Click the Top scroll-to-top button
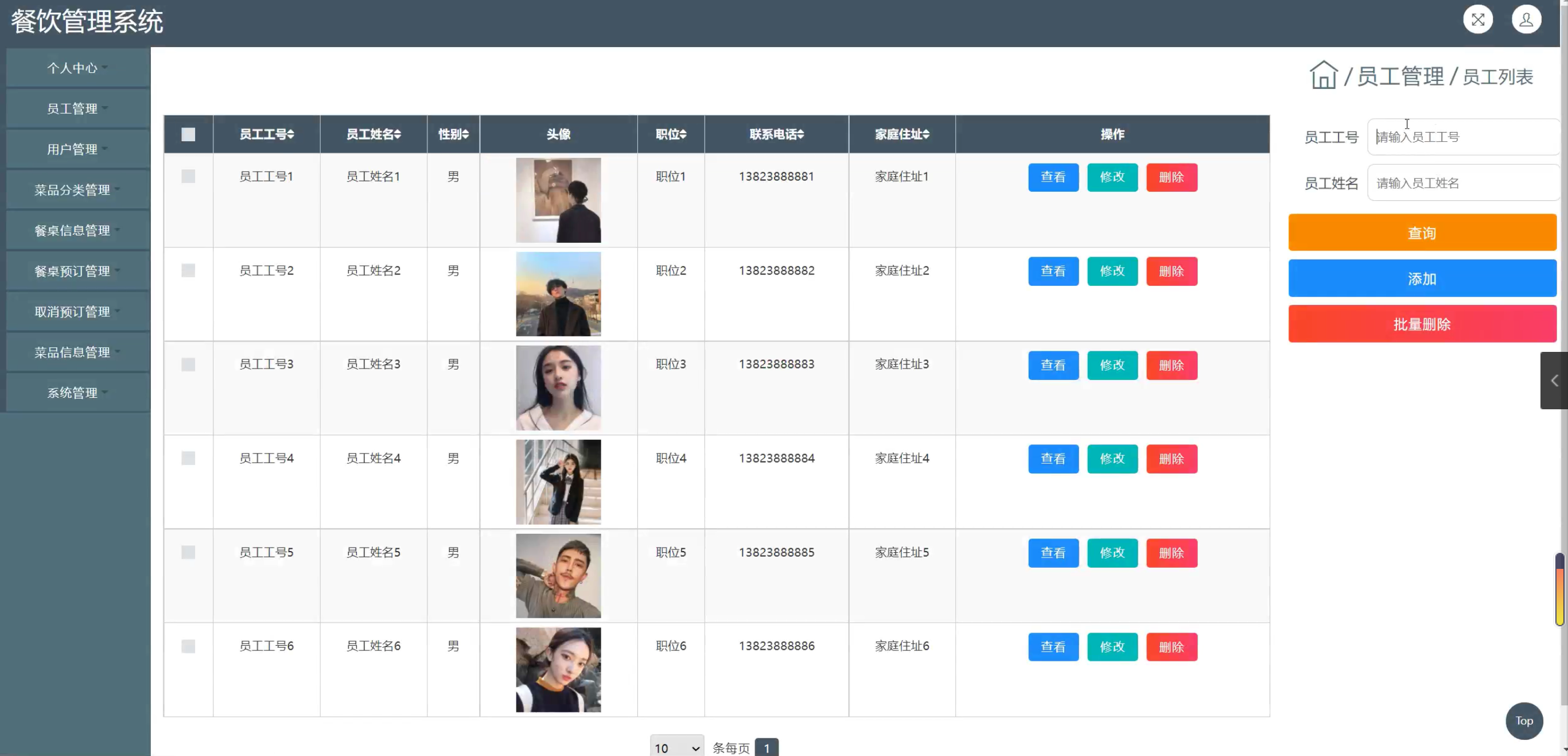The image size is (1568, 756). click(x=1524, y=720)
